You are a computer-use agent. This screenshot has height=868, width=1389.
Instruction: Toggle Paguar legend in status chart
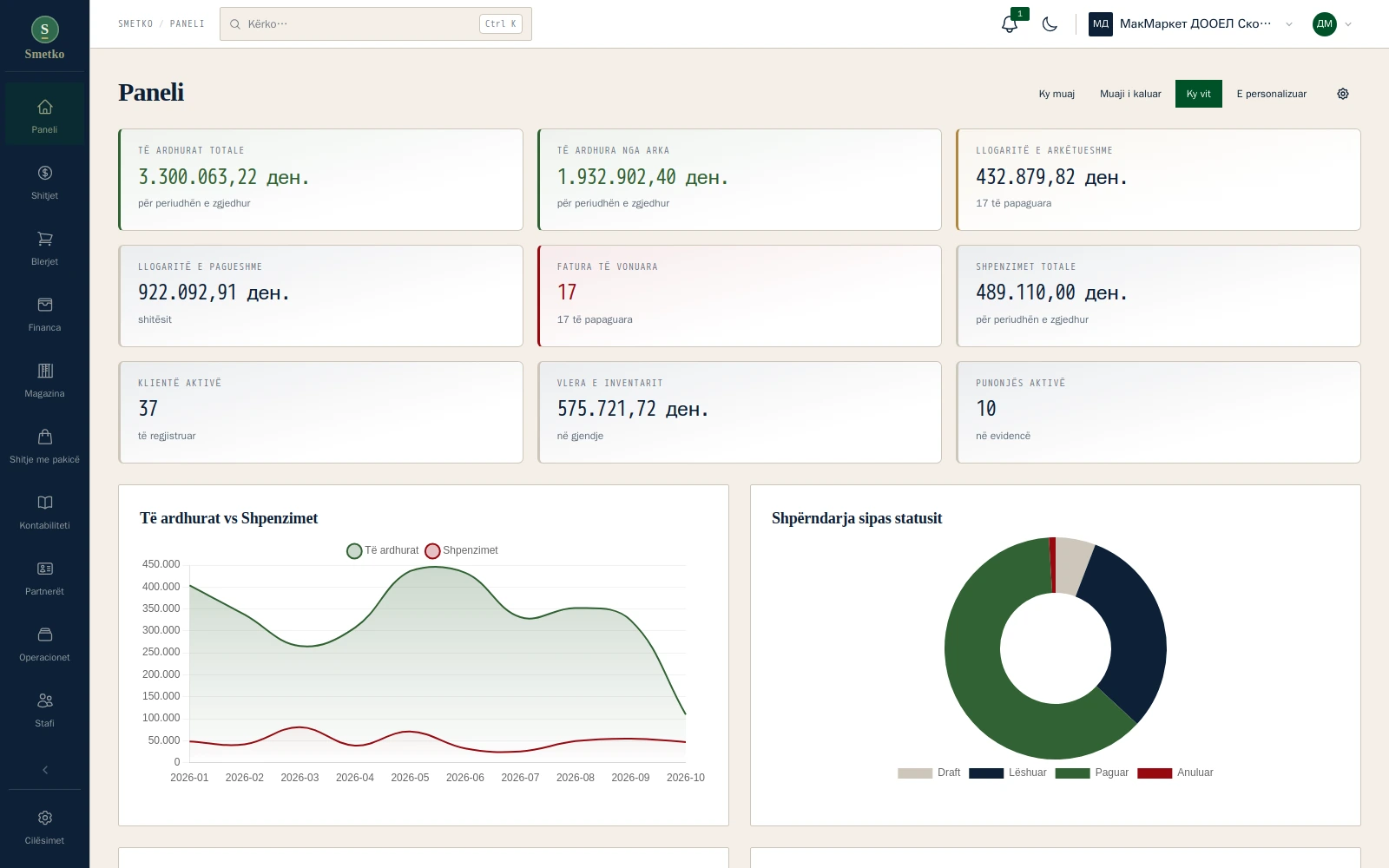coord(1092,773)
